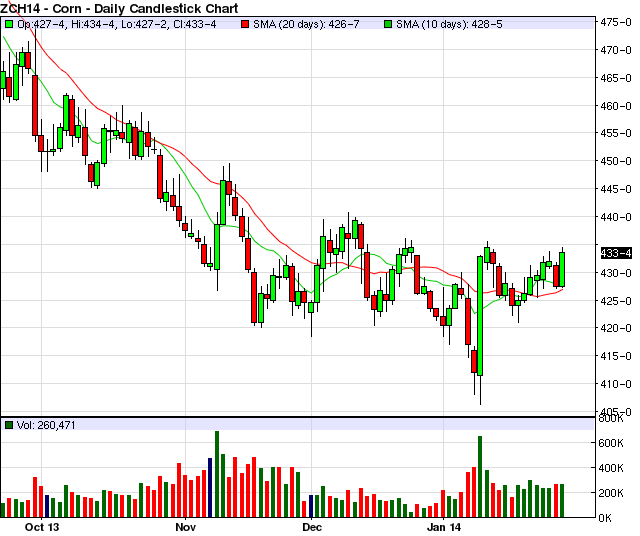Image resolution: width=640 pixels, height=536 pixels.
Task: Click the SMA (20 days): 426-7 label
Action: point(306,24)
